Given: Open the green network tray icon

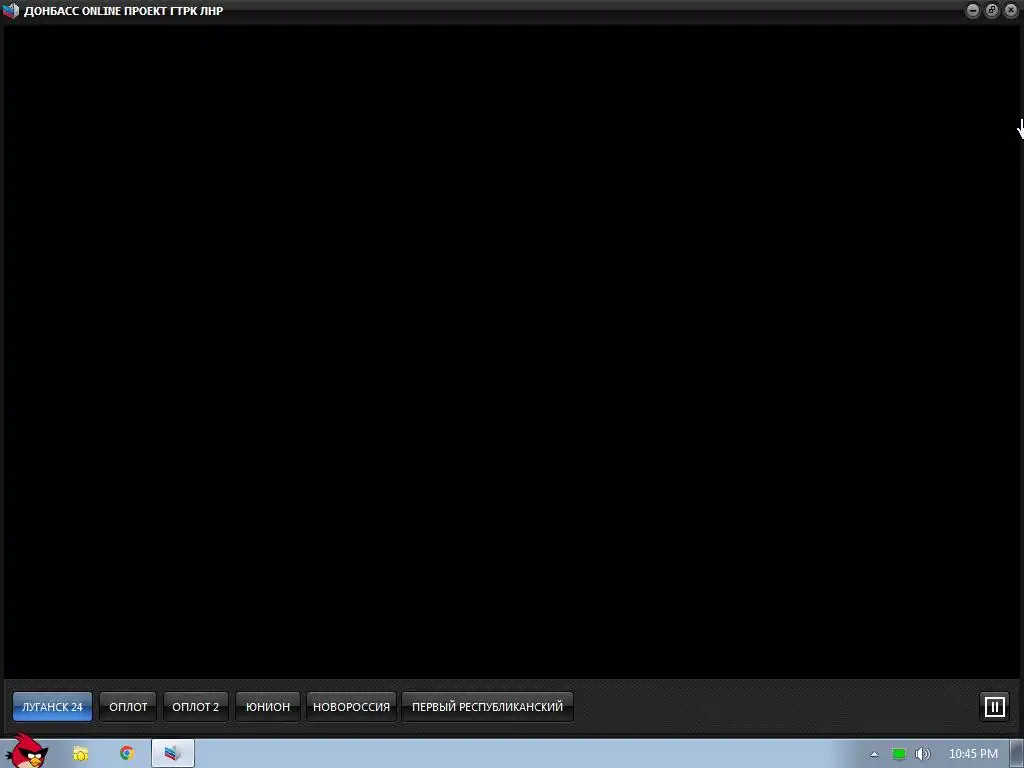Looking at the screenshot, I should pyautogui.click(x=899, y=754).
